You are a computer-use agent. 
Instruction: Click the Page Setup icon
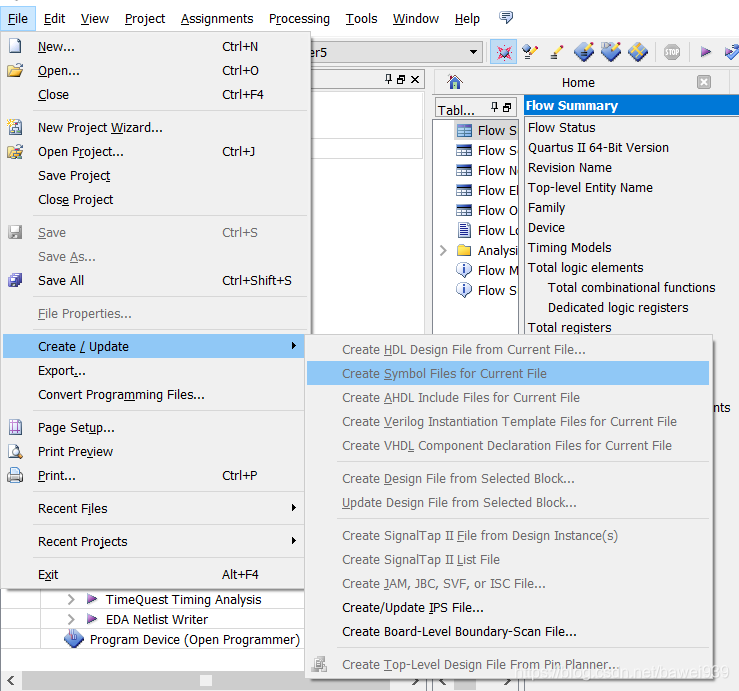pyautogui.click(x=15, y=427)
